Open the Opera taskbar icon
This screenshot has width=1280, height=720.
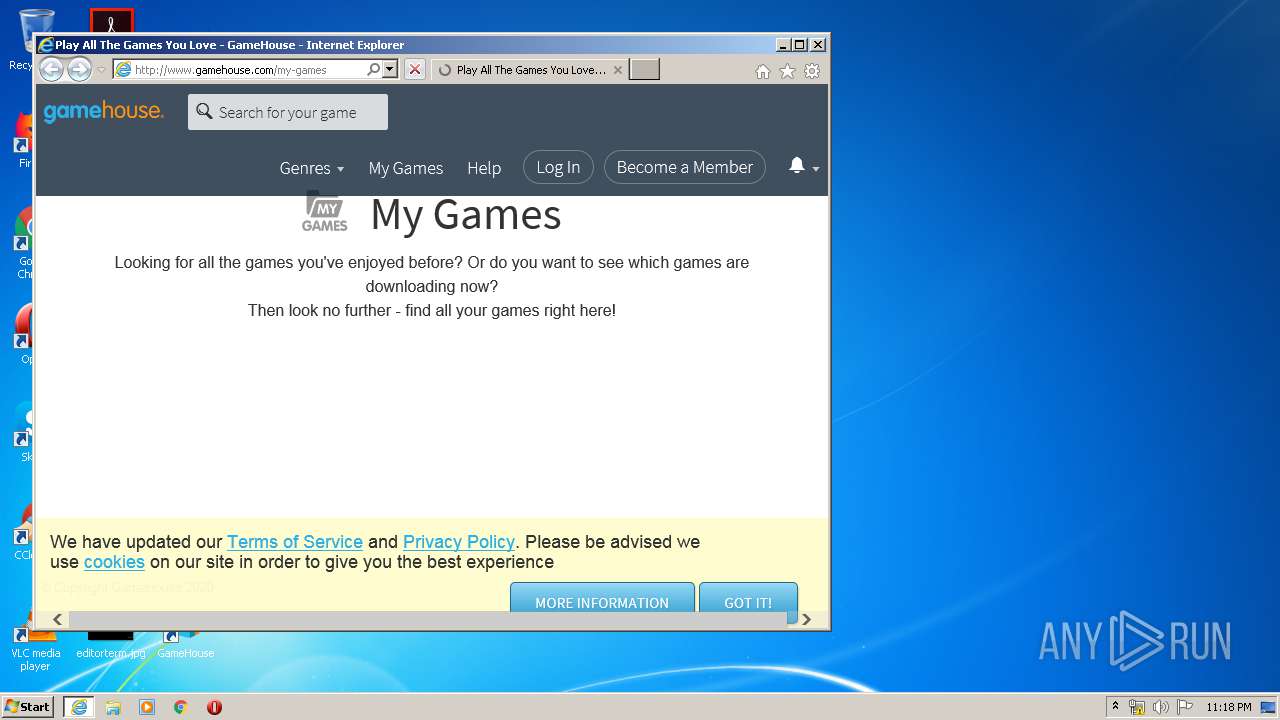click(214, 706)
